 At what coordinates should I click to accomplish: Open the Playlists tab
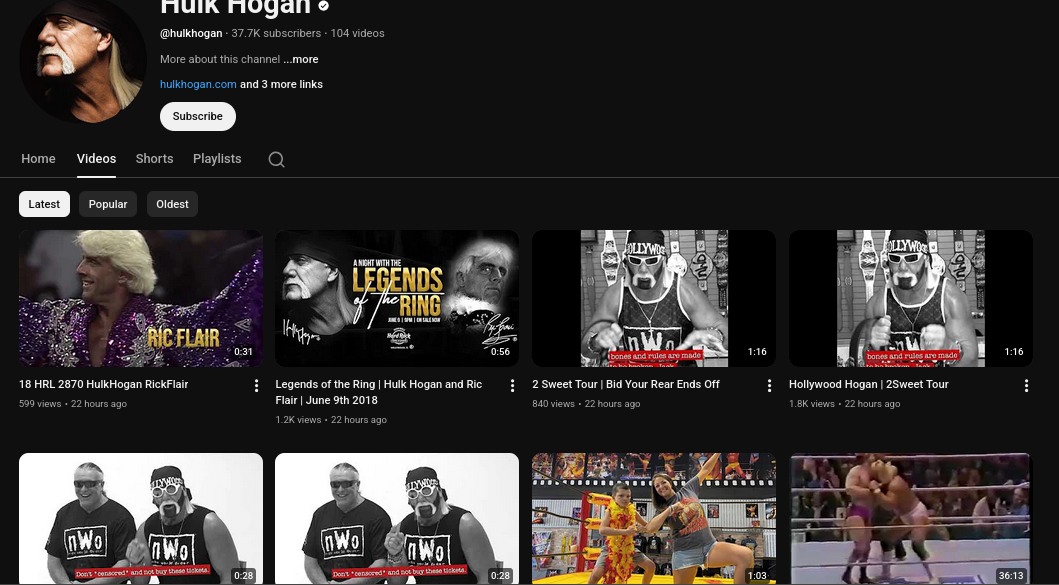pos(217,159)
